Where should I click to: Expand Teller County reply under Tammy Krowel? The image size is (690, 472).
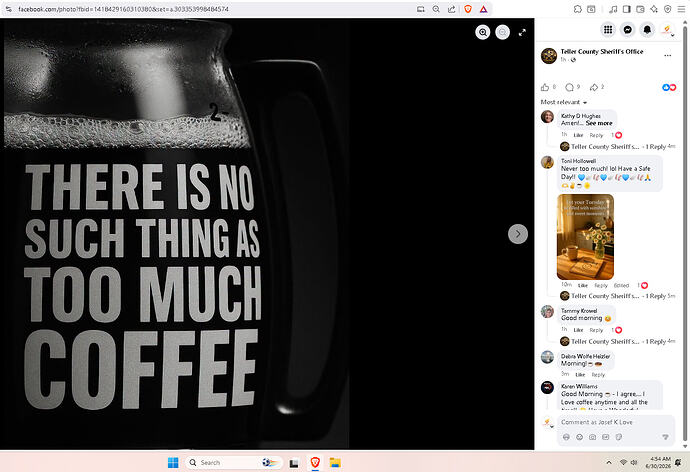point(618,341)
